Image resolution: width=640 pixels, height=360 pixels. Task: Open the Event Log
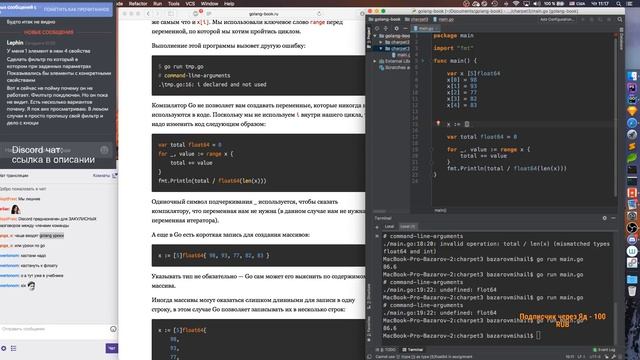[604, 350]
